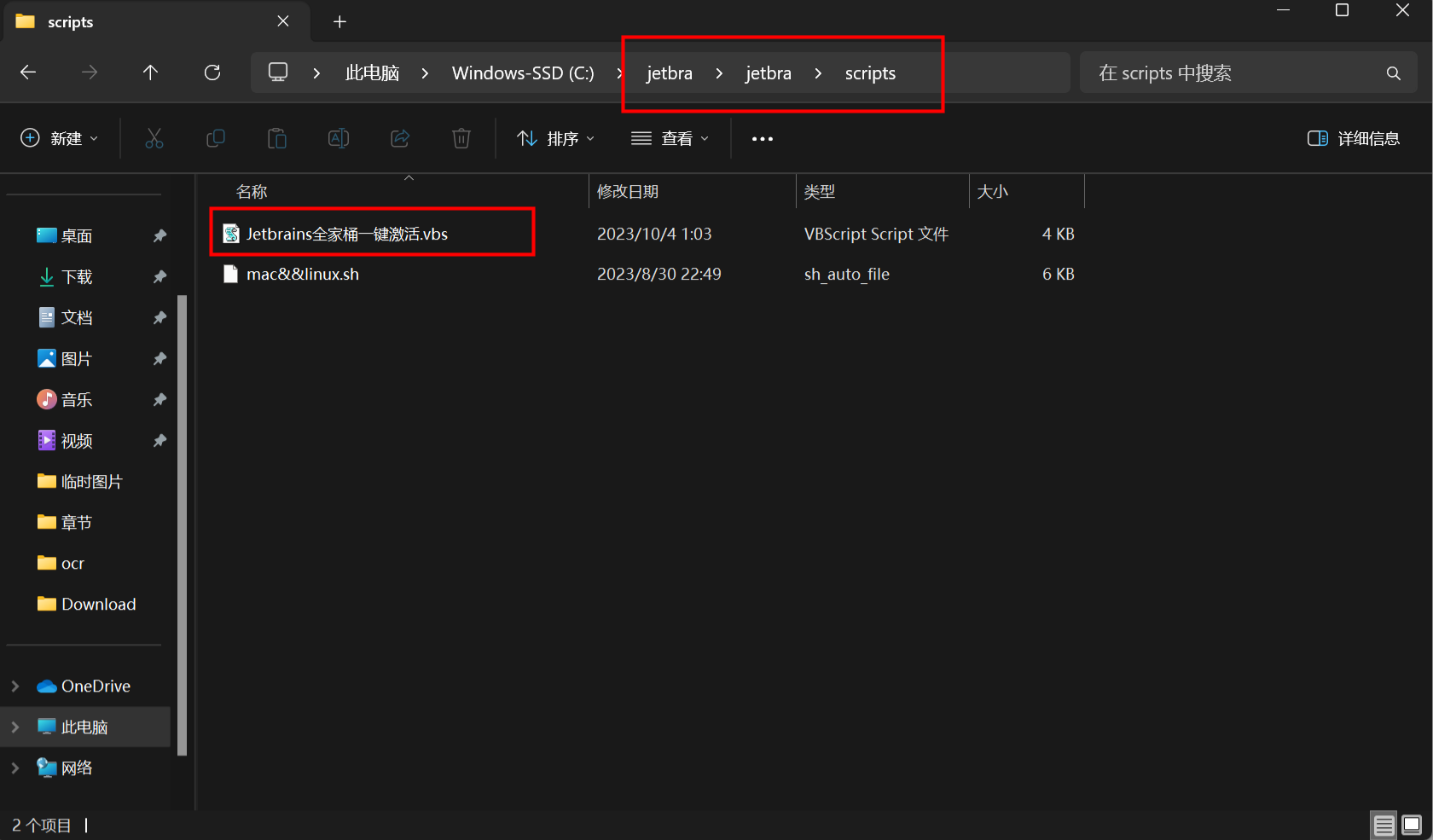This screenshot has height=840, width=1433.
Task: Click the Cut scissors icon
Action: 154,138
